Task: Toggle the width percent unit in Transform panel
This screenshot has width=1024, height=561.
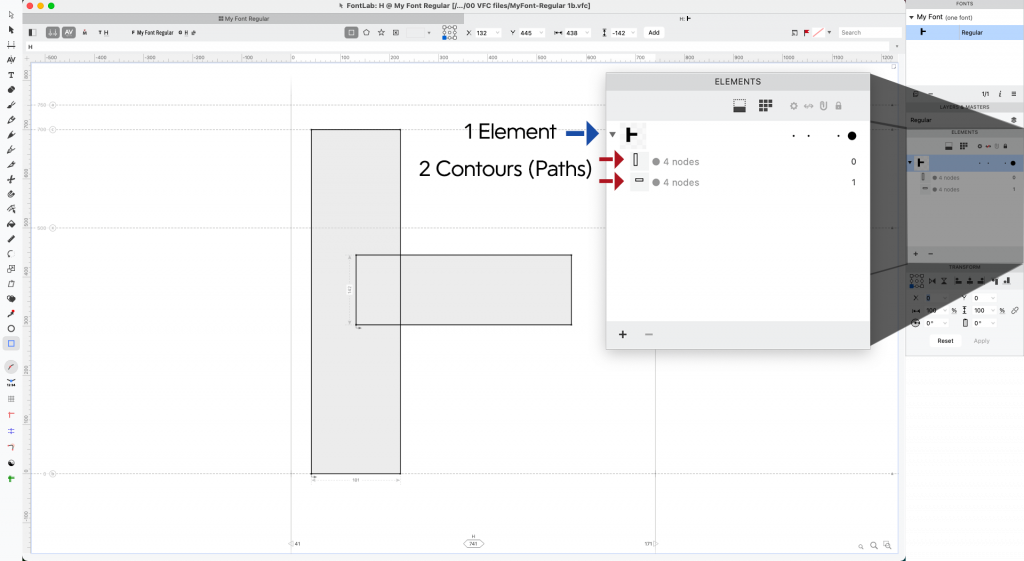Action: (x=954, y=311)
